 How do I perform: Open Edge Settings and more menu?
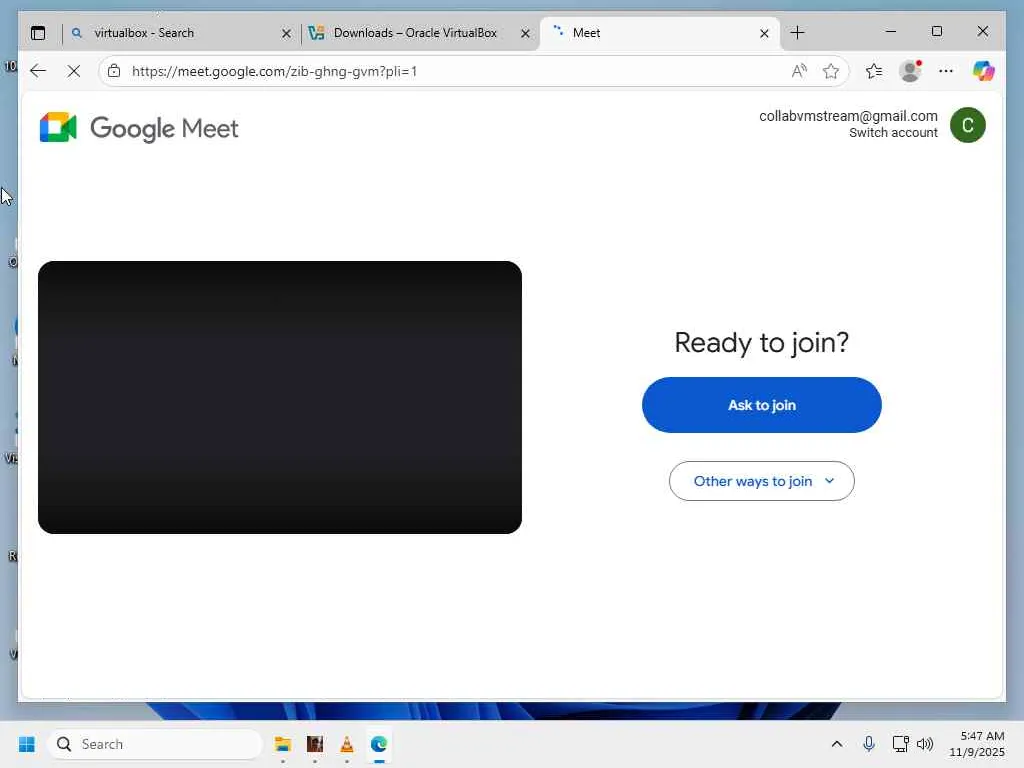click(946, 71)
